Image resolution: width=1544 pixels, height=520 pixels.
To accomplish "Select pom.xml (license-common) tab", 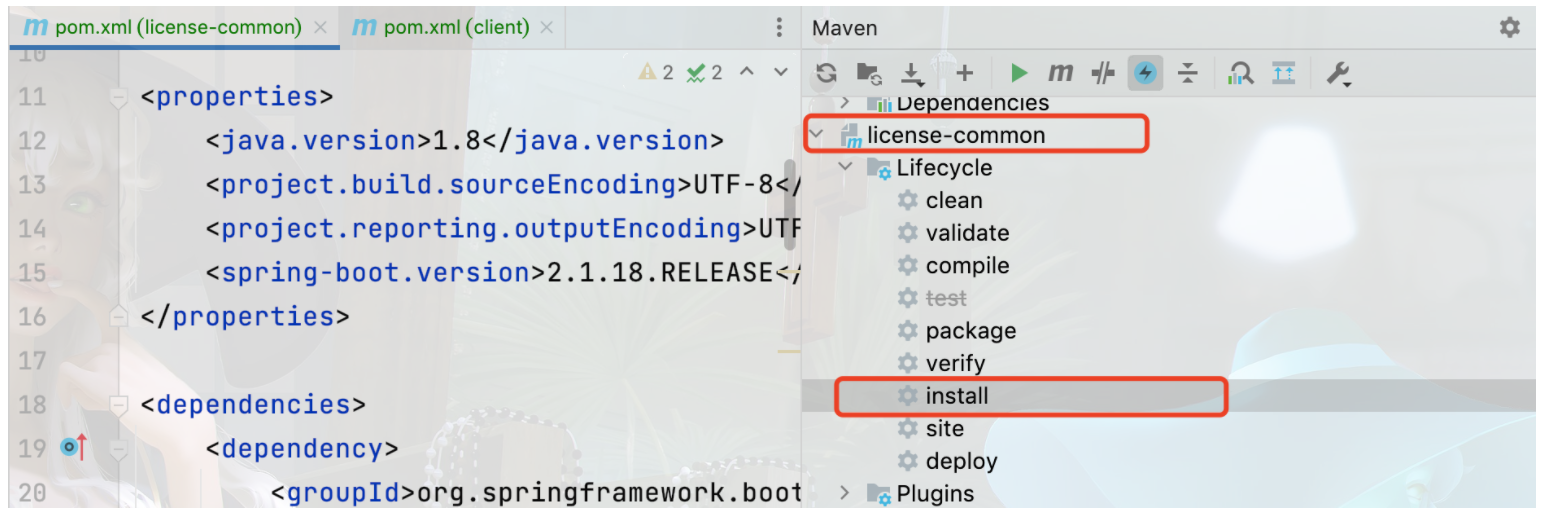I will (x=165, y=27).
